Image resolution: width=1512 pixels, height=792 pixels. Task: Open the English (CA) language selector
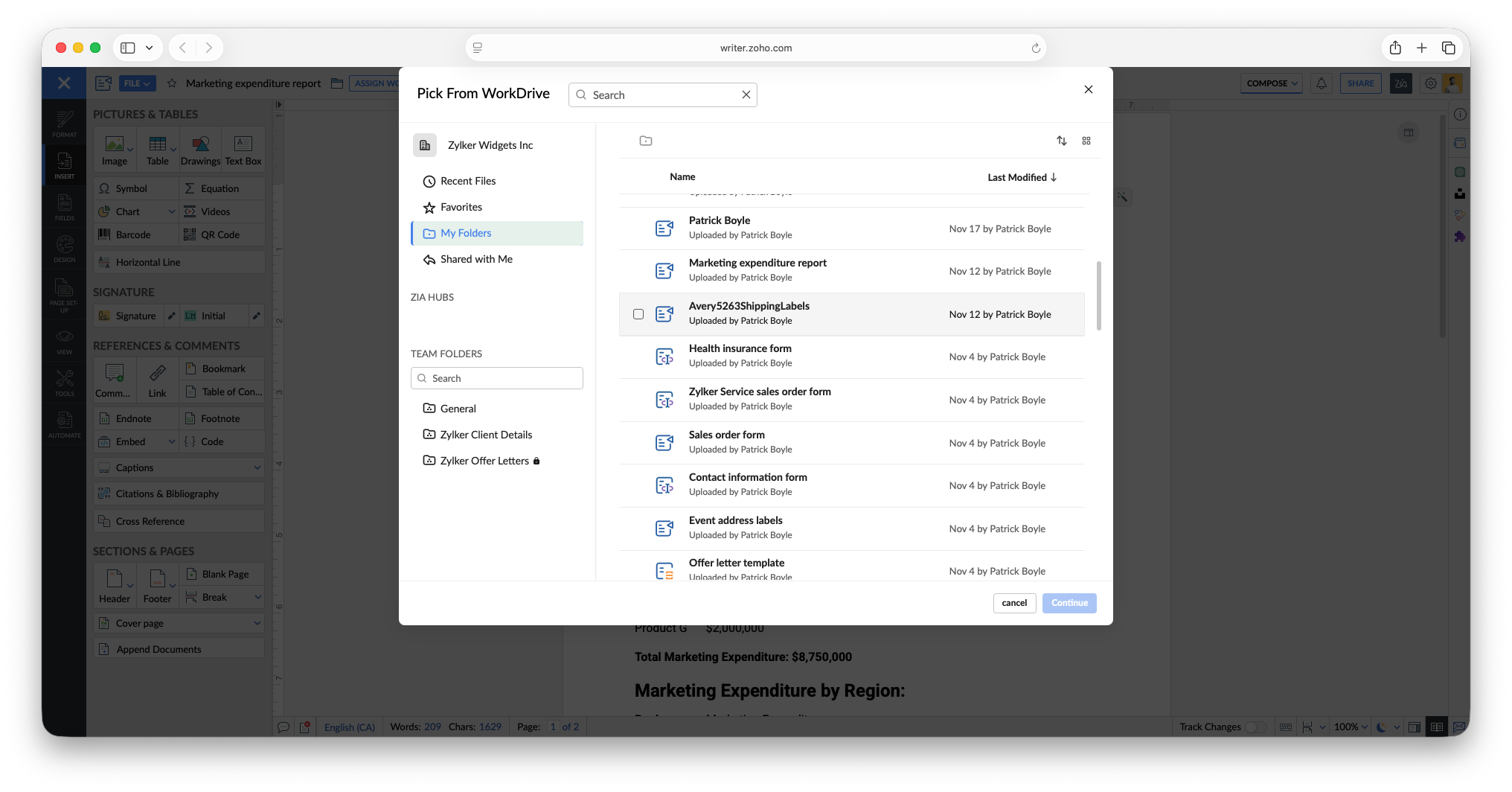click(350, 727)
